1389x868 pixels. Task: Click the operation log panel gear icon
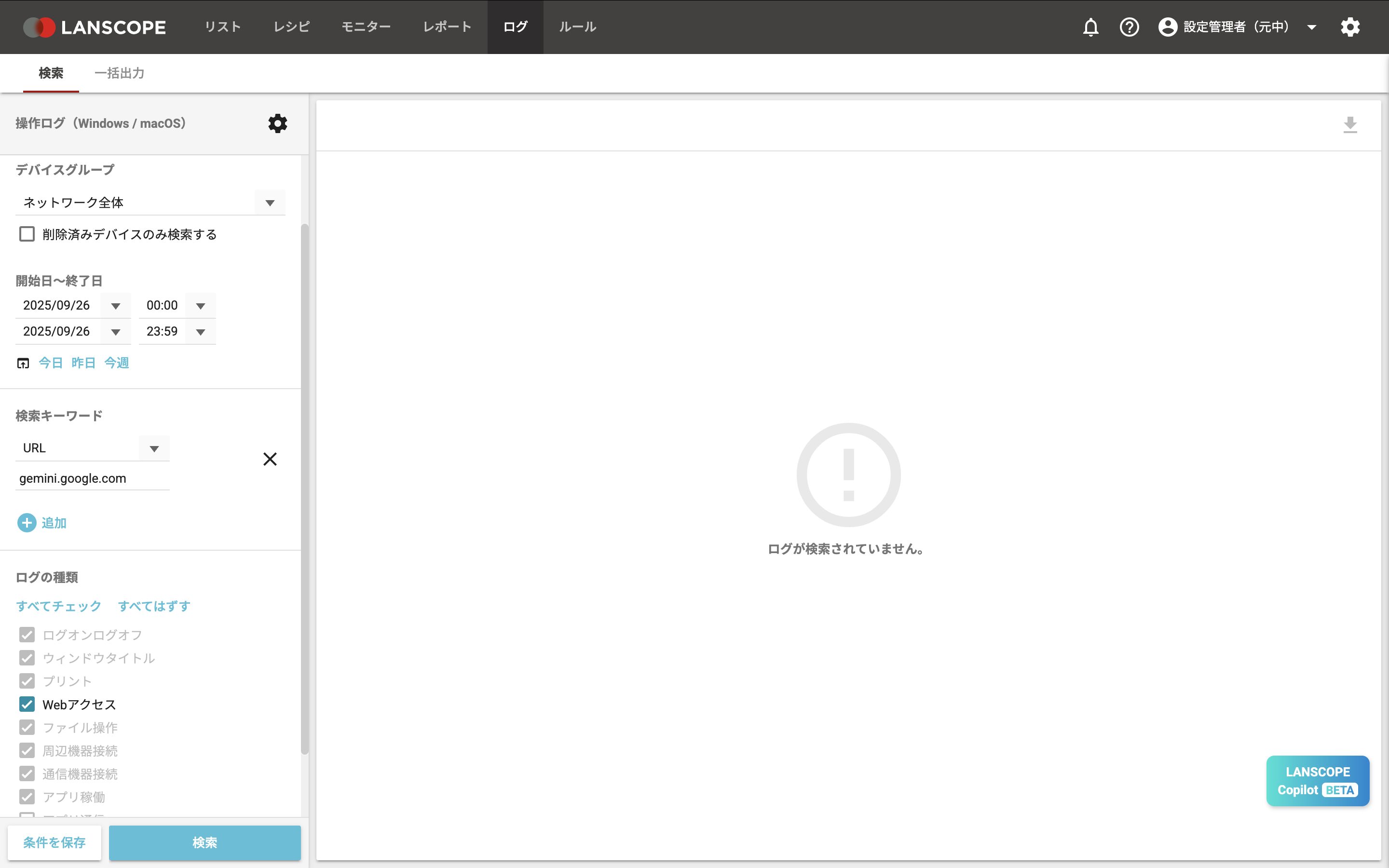[278, 123]
